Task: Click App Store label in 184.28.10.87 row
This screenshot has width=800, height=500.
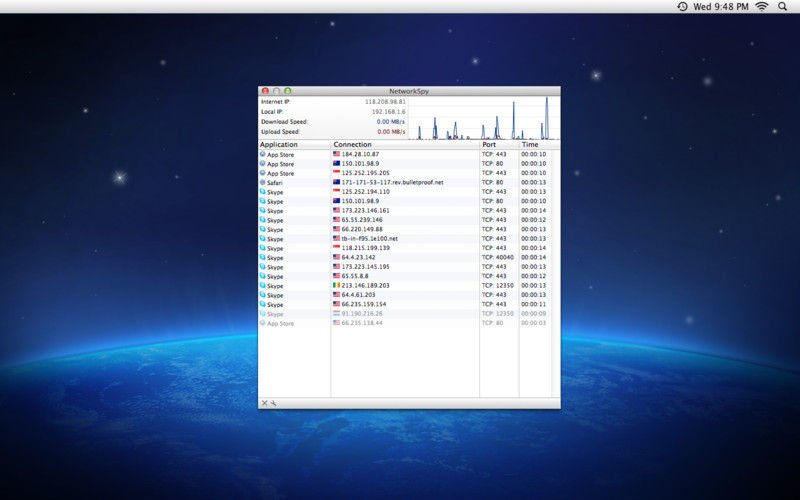Action: coord(281,155)
